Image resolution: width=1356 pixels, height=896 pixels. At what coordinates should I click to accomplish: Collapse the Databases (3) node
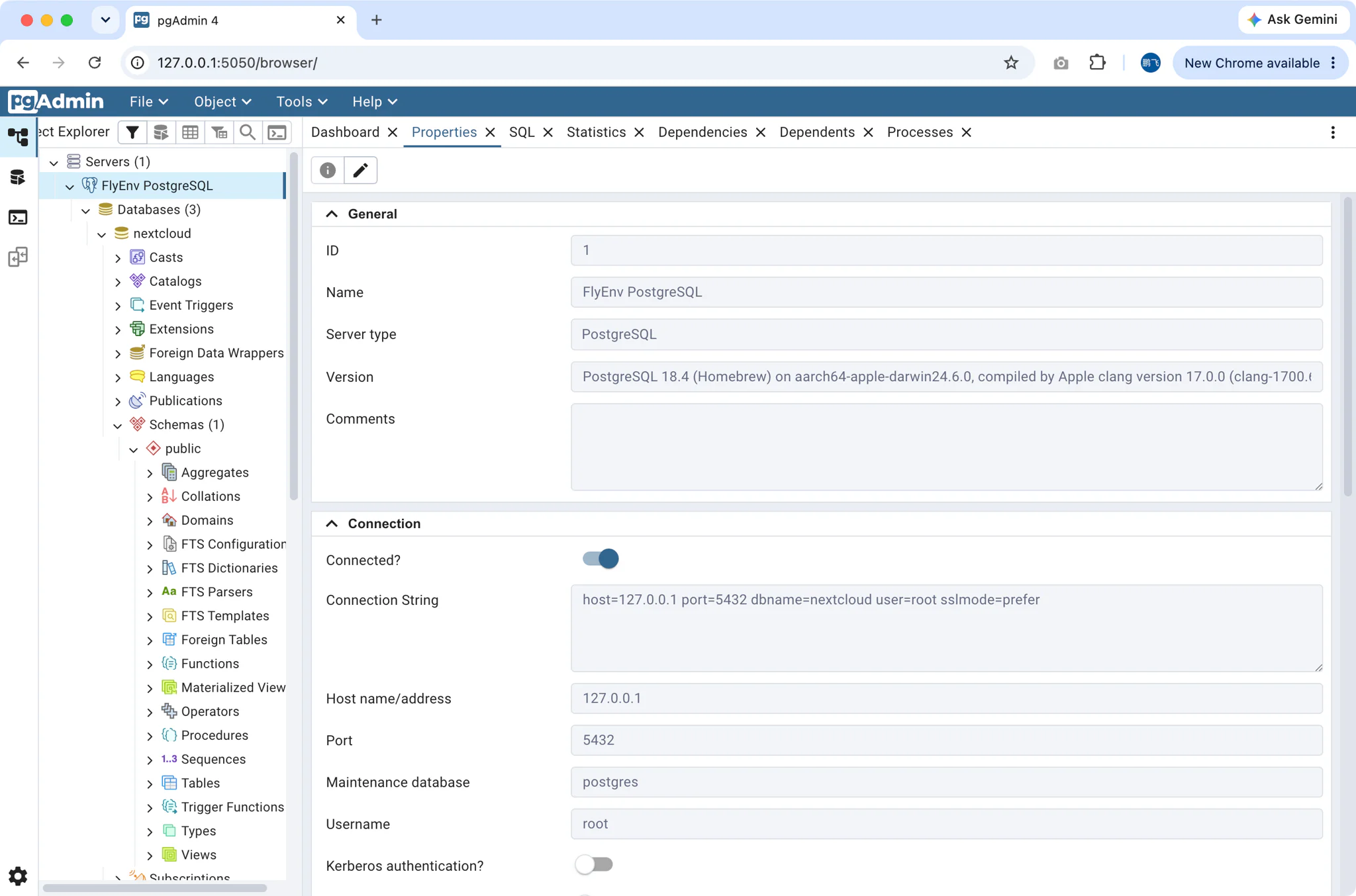85,210
